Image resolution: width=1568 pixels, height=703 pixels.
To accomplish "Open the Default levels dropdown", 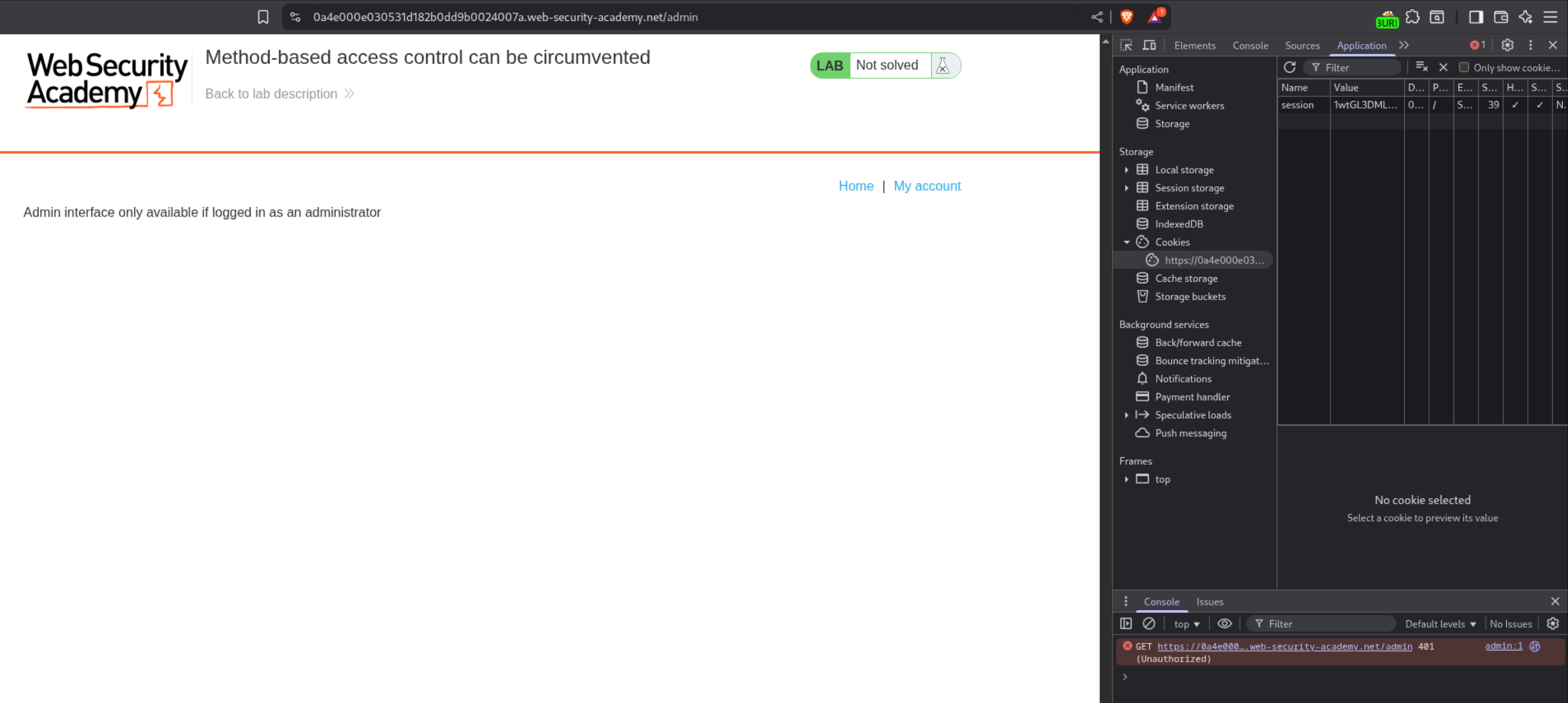I will click(1440, 624).
